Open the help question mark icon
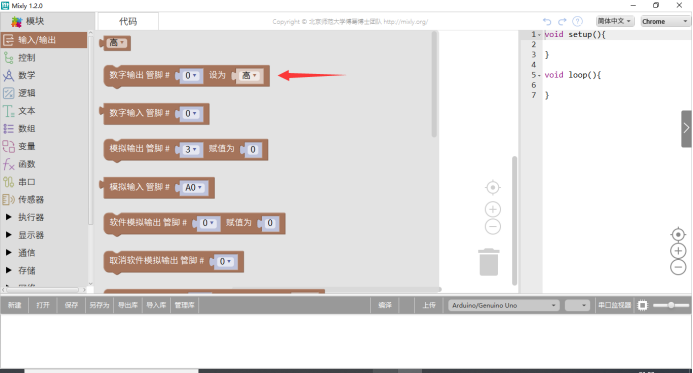Viewport: 693px width, 373px height. pyautogui.click(x=577, y=21)
